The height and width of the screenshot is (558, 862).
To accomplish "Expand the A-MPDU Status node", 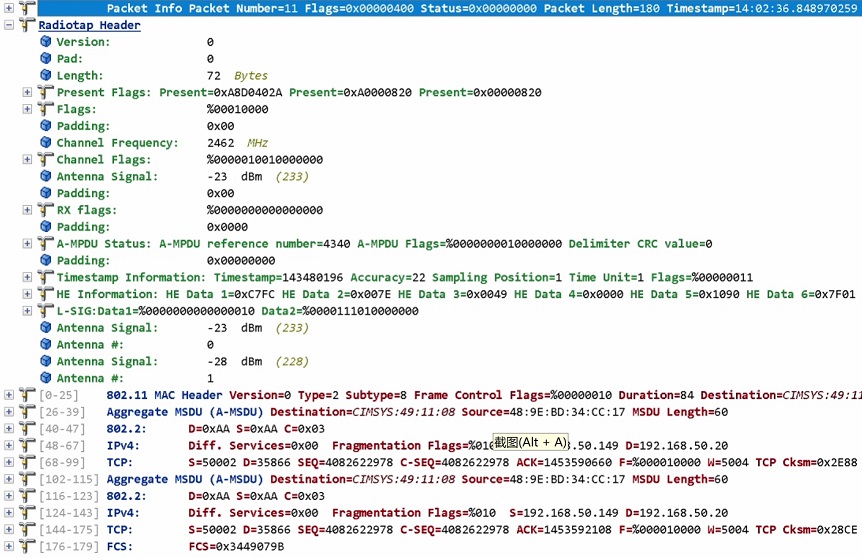I will click(x=27, y=244).
